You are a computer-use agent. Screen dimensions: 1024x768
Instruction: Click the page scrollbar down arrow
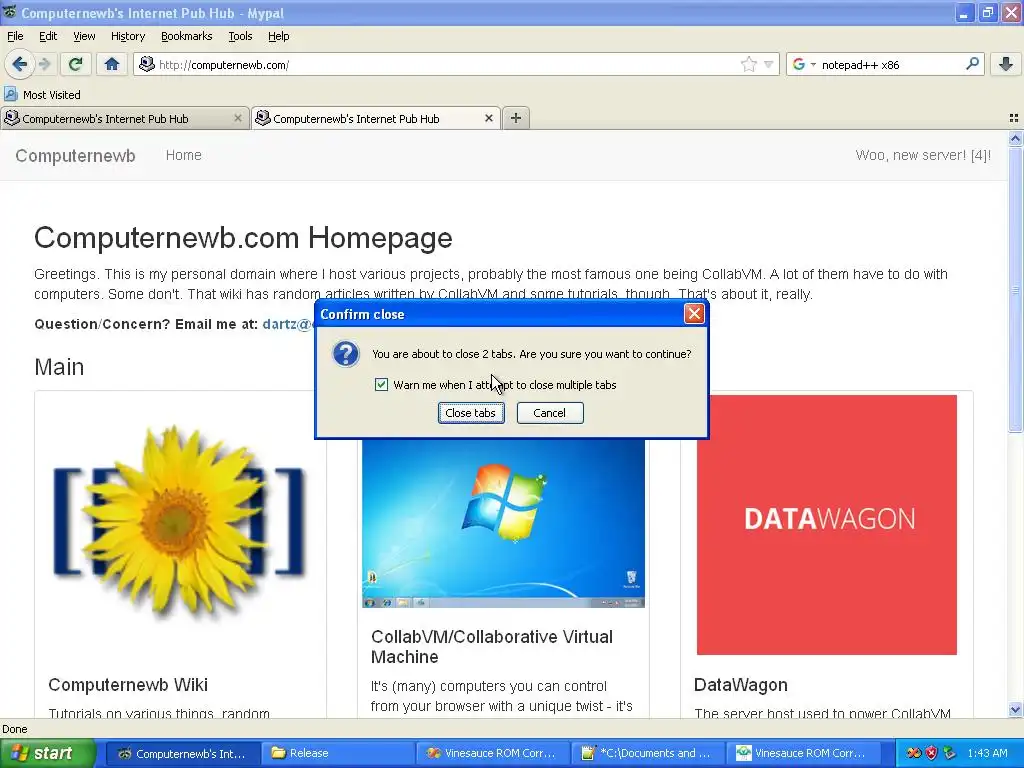(x=1016, y=710)
